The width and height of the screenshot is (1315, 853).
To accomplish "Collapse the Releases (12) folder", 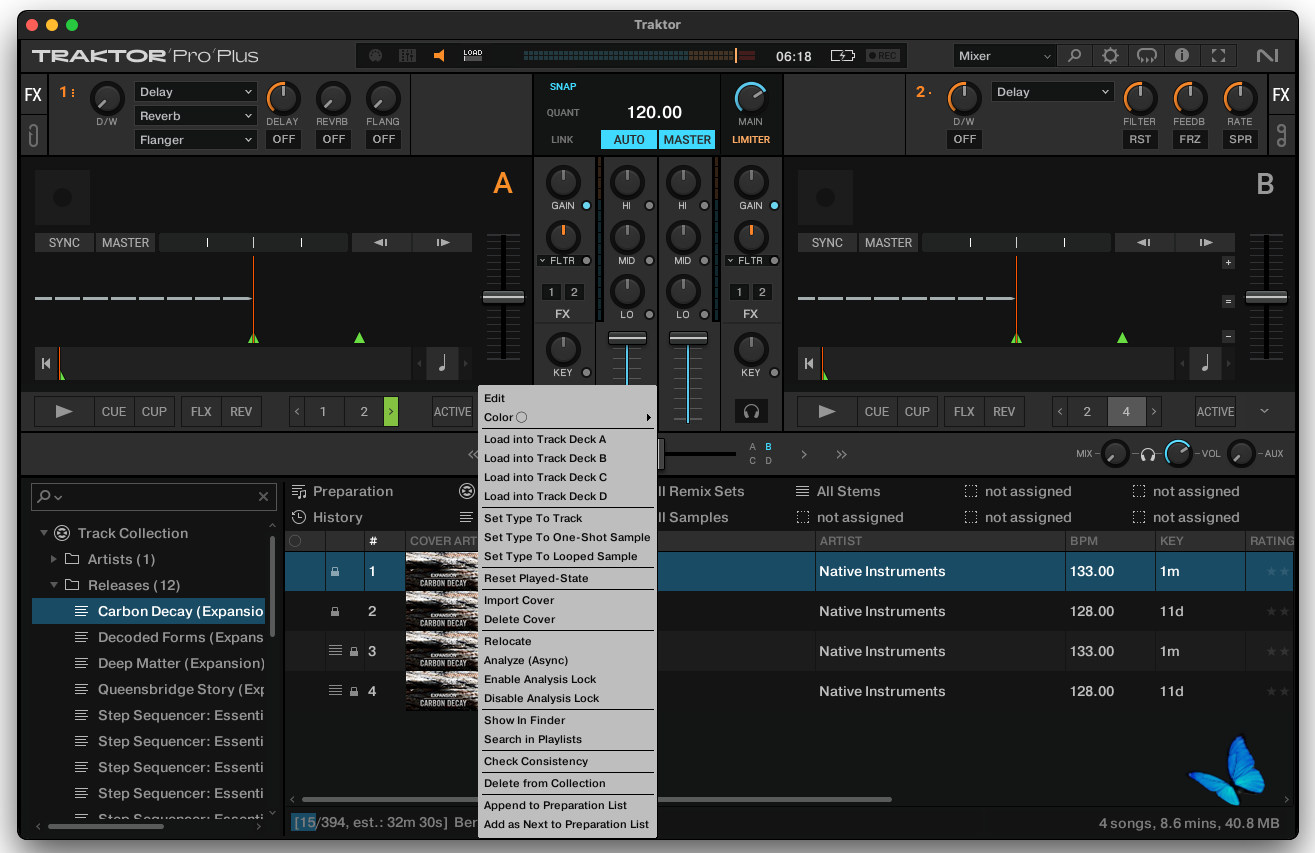I will [x=54, y=585].
